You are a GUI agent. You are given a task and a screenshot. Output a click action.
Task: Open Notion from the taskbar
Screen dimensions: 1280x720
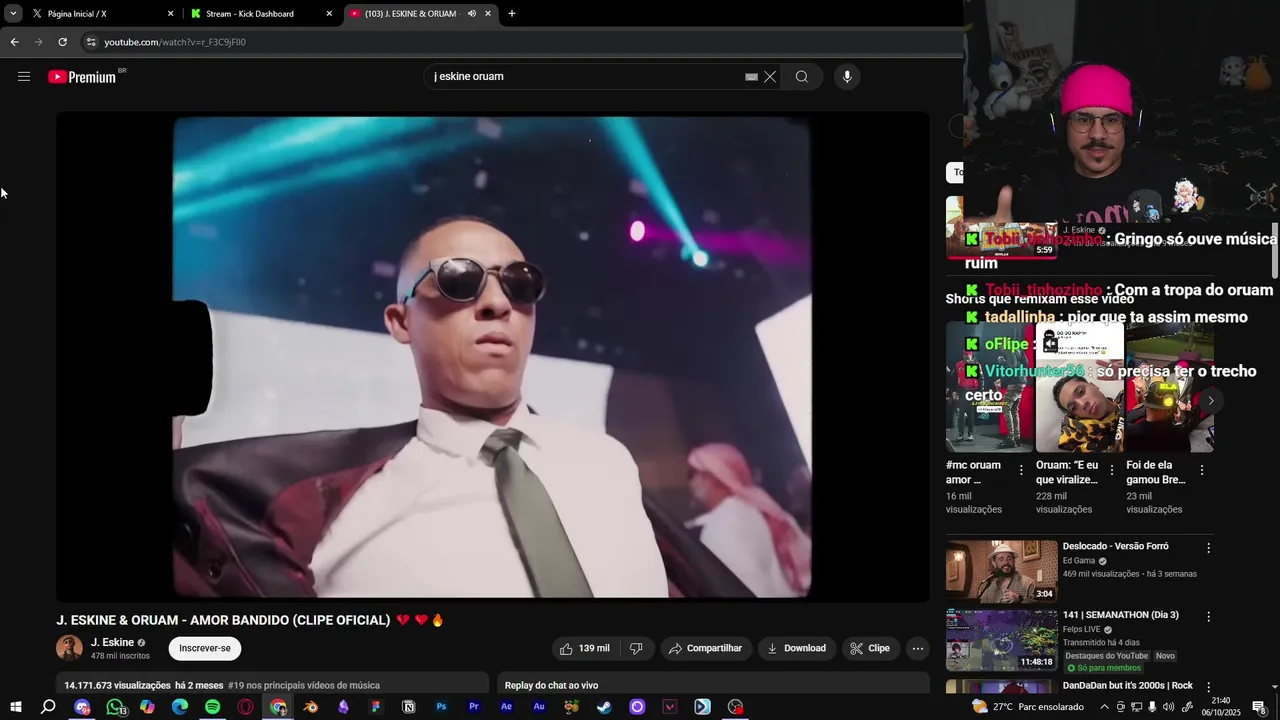tap(409, 707)
